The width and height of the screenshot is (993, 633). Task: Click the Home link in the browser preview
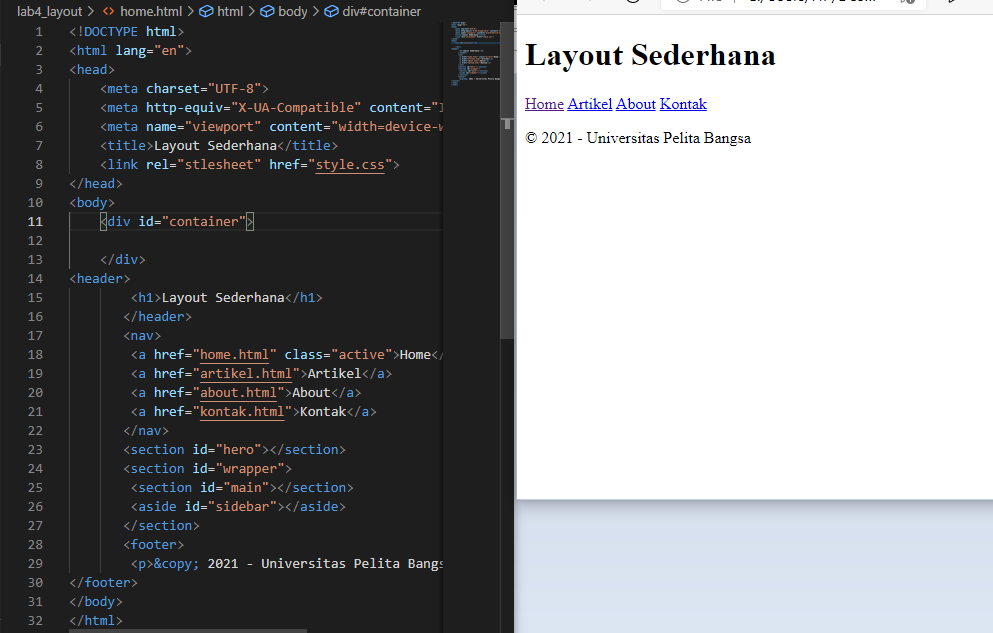click(543, 103)
